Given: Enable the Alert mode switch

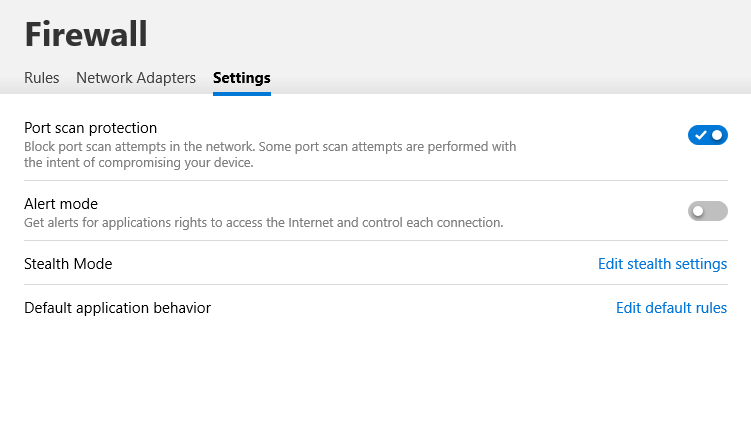Looking at the screenshot, I should click(x=707, y=211).
